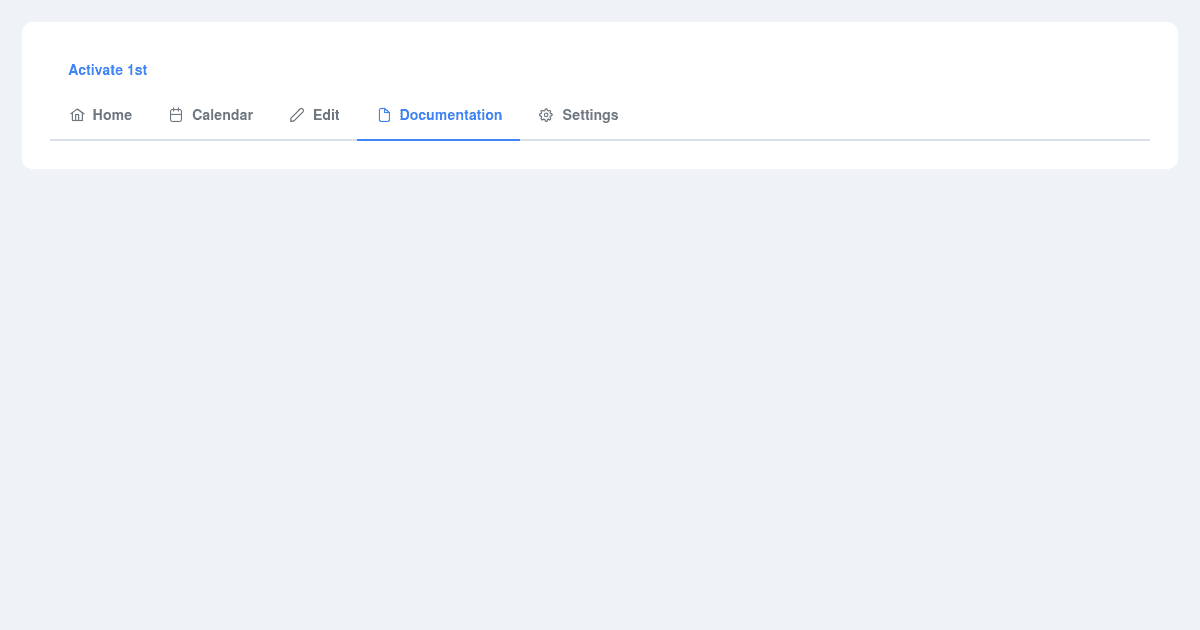
Task: Click the calendar icon beside Calendar label
Action: tap(176, 115)
